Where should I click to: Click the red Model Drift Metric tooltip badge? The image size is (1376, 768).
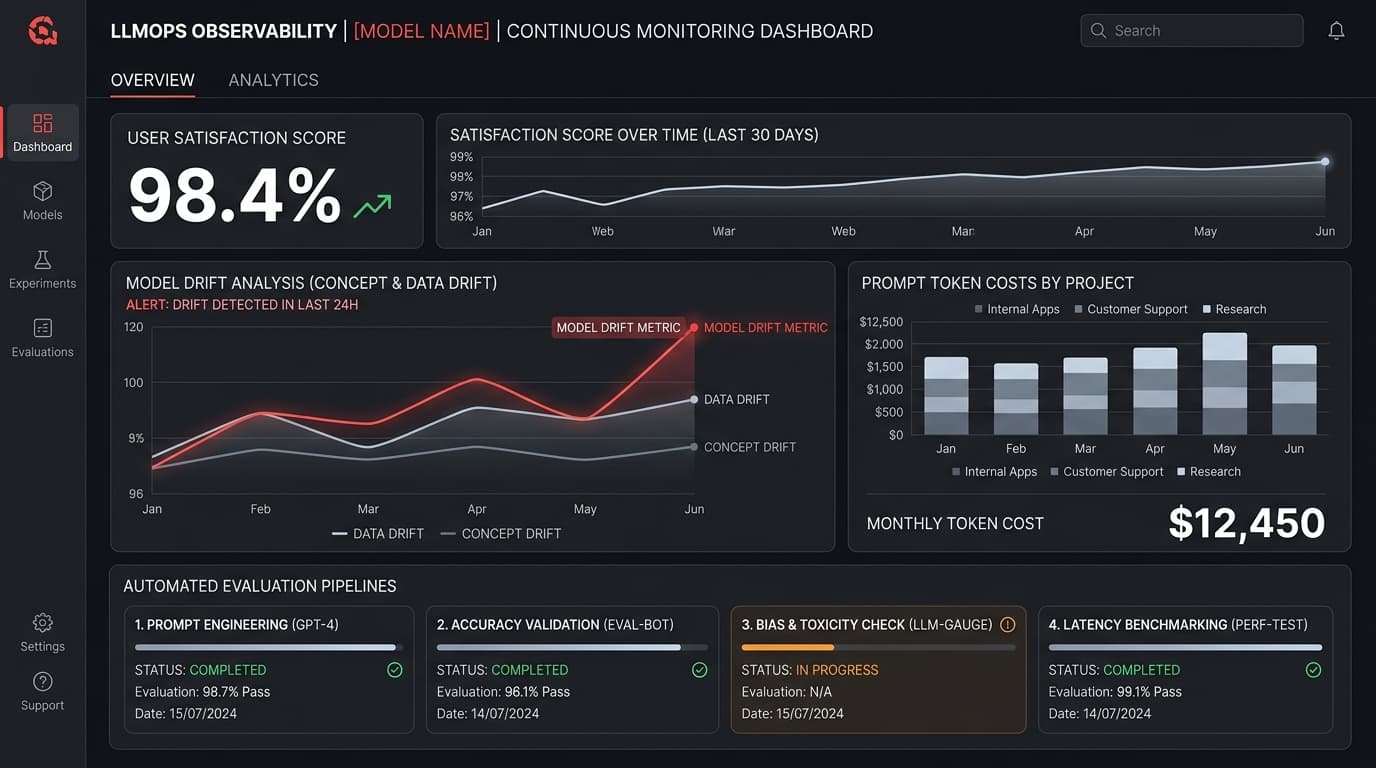coord(619,328)
